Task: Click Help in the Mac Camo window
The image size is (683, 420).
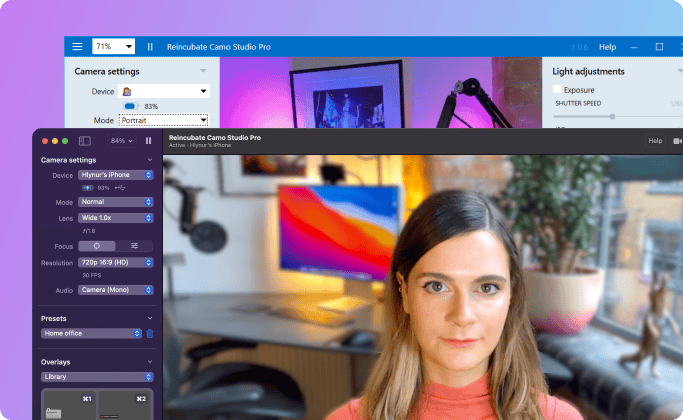Action: pos(655,141)
